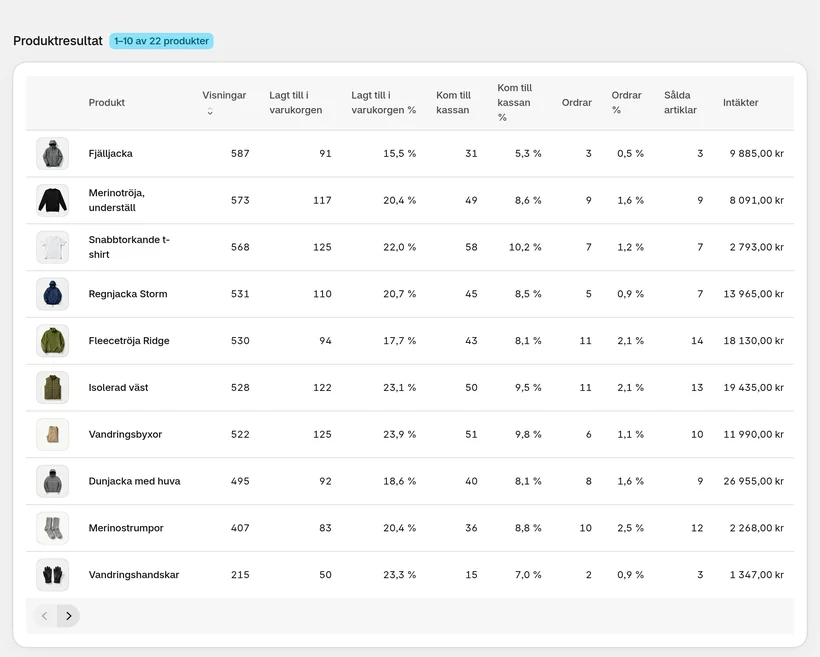Open product name Regnjacka Storm
The image size is (820, 657).
click(x=128, y=294)
